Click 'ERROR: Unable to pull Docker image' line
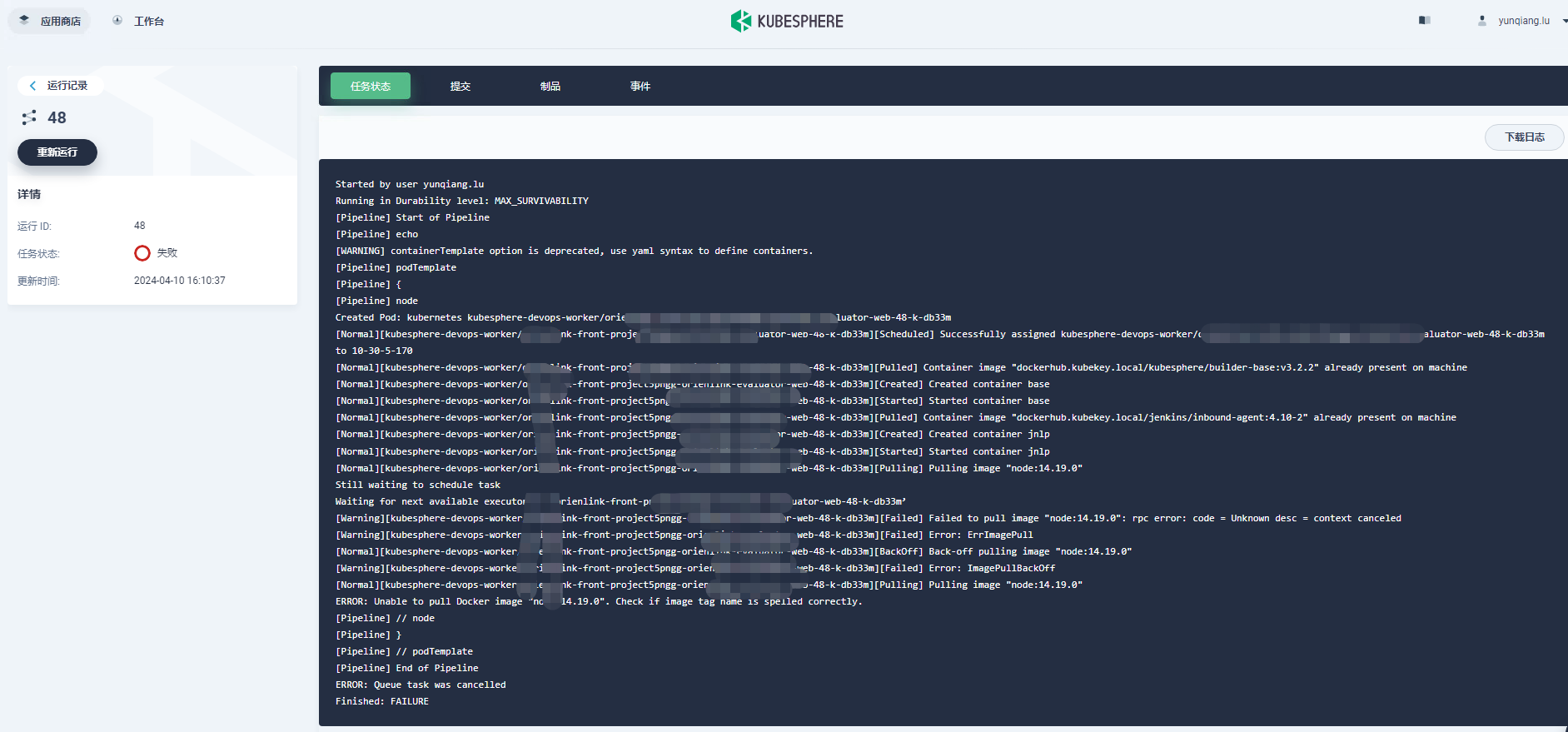 [599, 601]
